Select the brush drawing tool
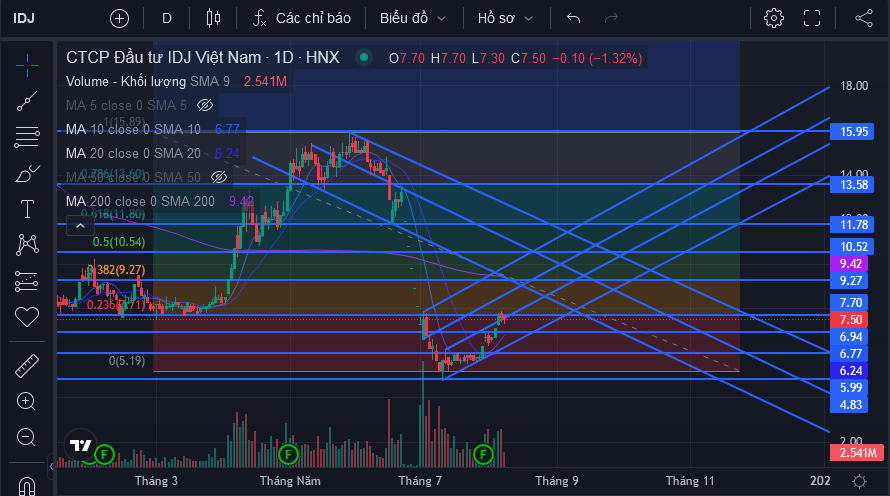 click(x=27, y=174)
